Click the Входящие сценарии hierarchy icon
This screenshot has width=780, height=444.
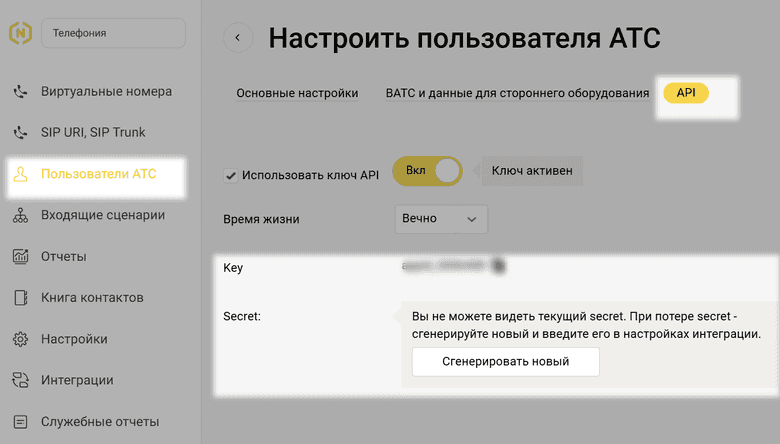pyautogui.click(x=20, y=216)
